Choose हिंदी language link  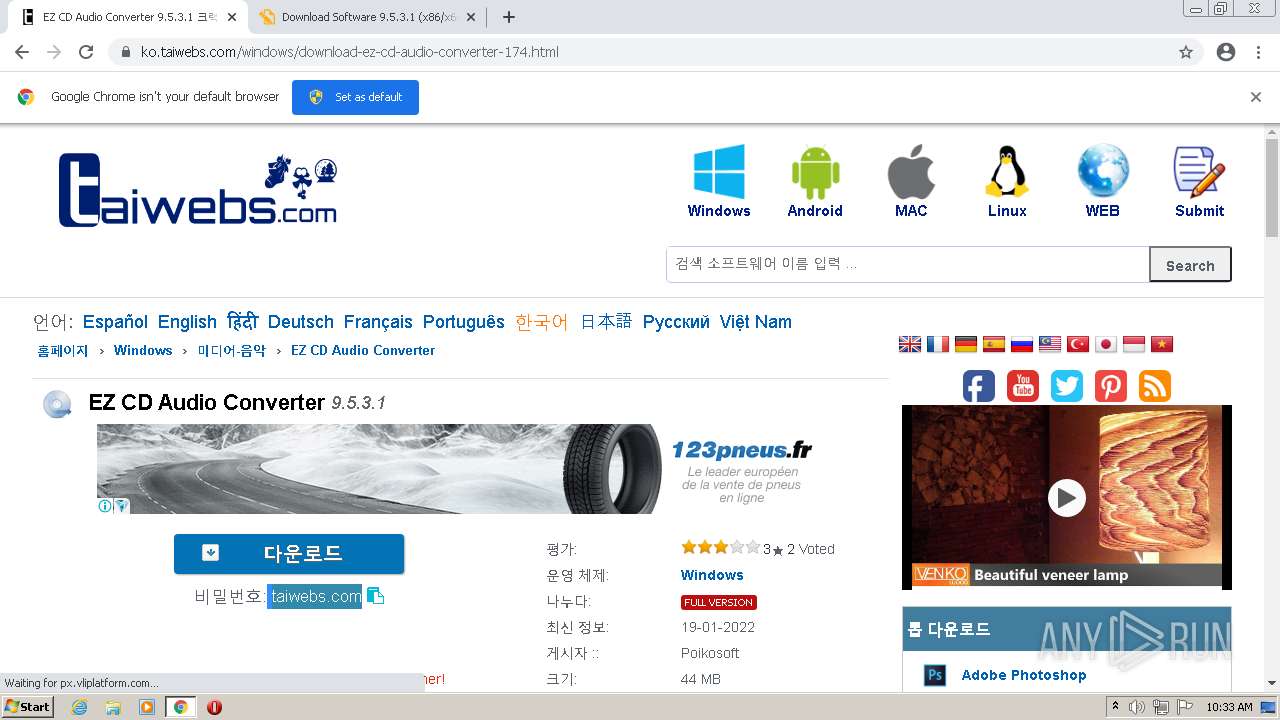point(242,322)
